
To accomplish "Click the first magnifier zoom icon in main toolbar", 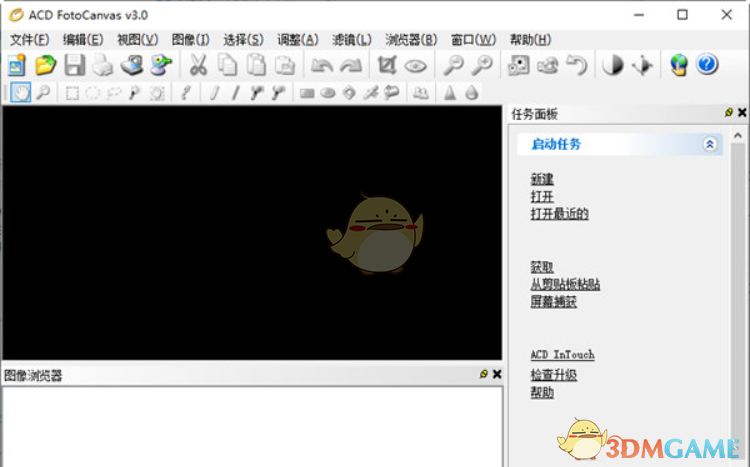I will pyautogui.click(x=453, y=65).
